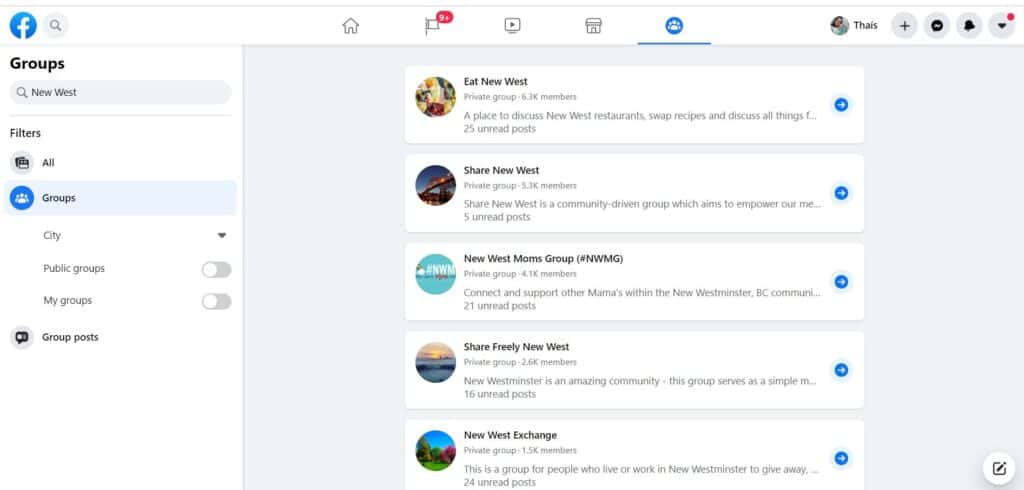Open the Marketplace tab
The image size is (1024, 490).
[593, 25]
